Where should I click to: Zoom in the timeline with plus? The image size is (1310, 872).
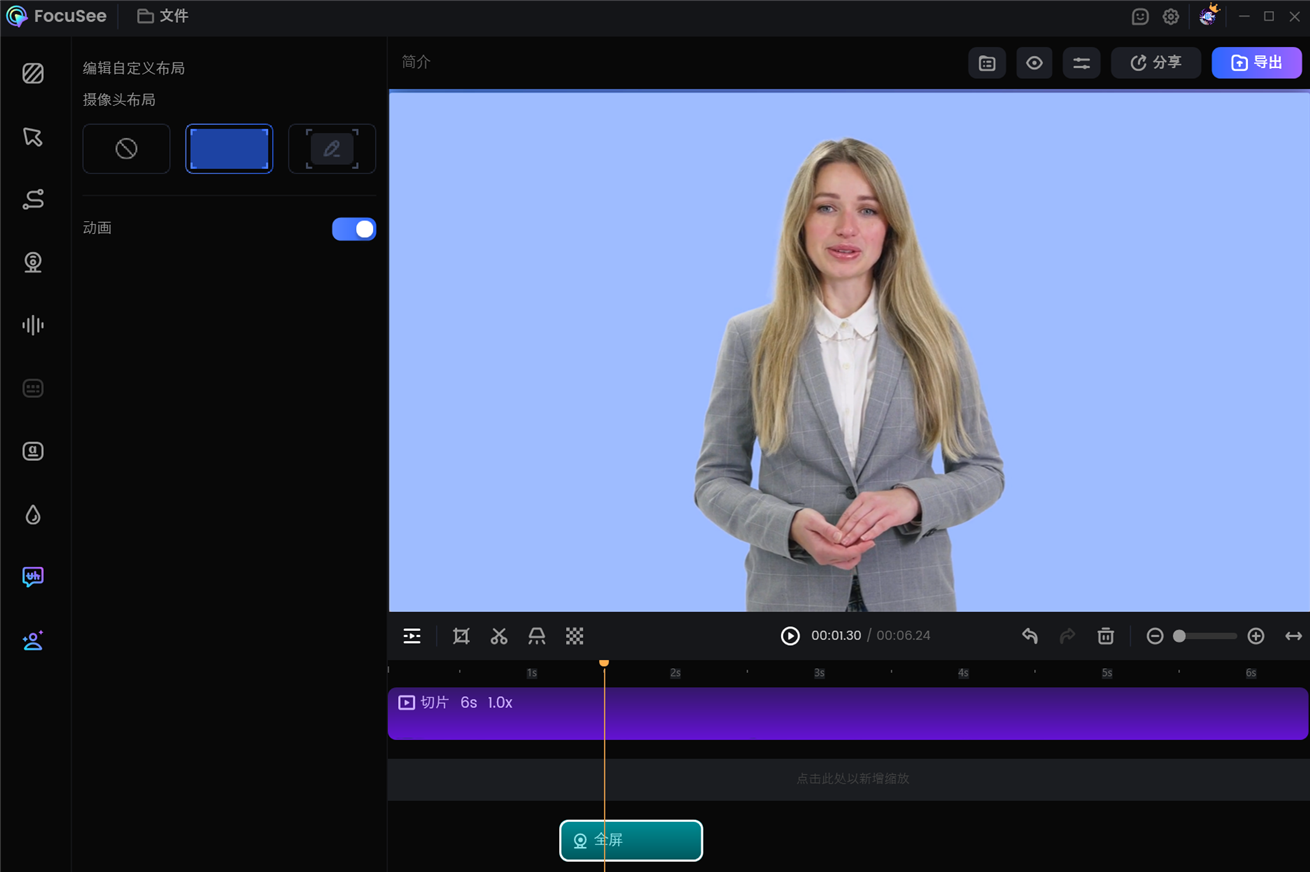click(x=1256, y=636)
